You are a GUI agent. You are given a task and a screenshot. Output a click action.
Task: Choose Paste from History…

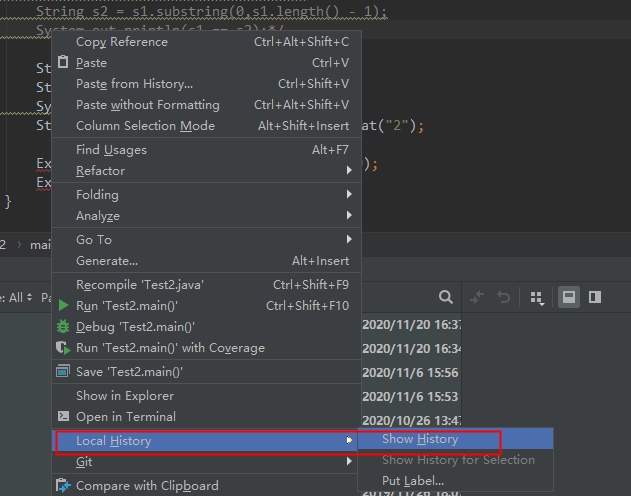[x=206, y=84]
